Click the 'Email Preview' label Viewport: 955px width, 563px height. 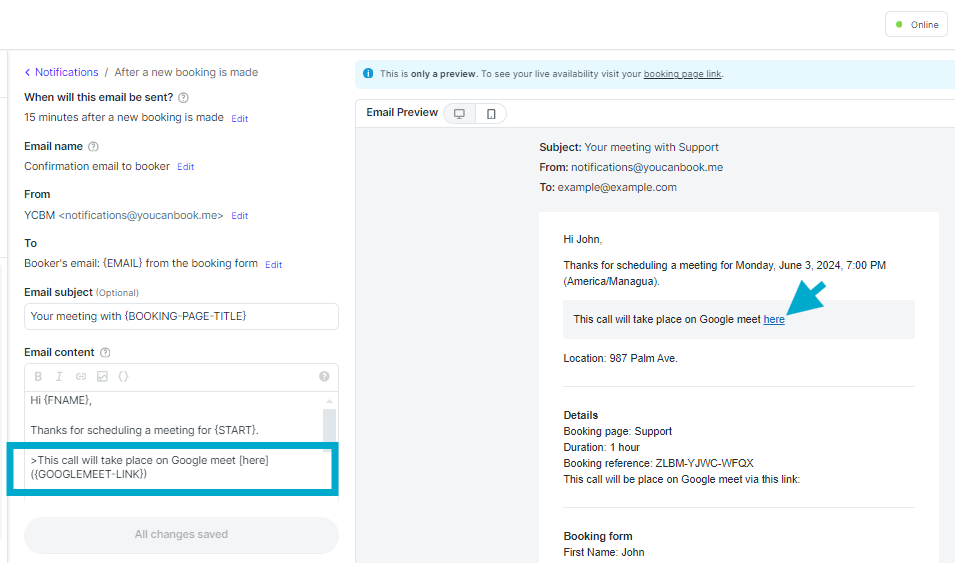coord(402,112)
